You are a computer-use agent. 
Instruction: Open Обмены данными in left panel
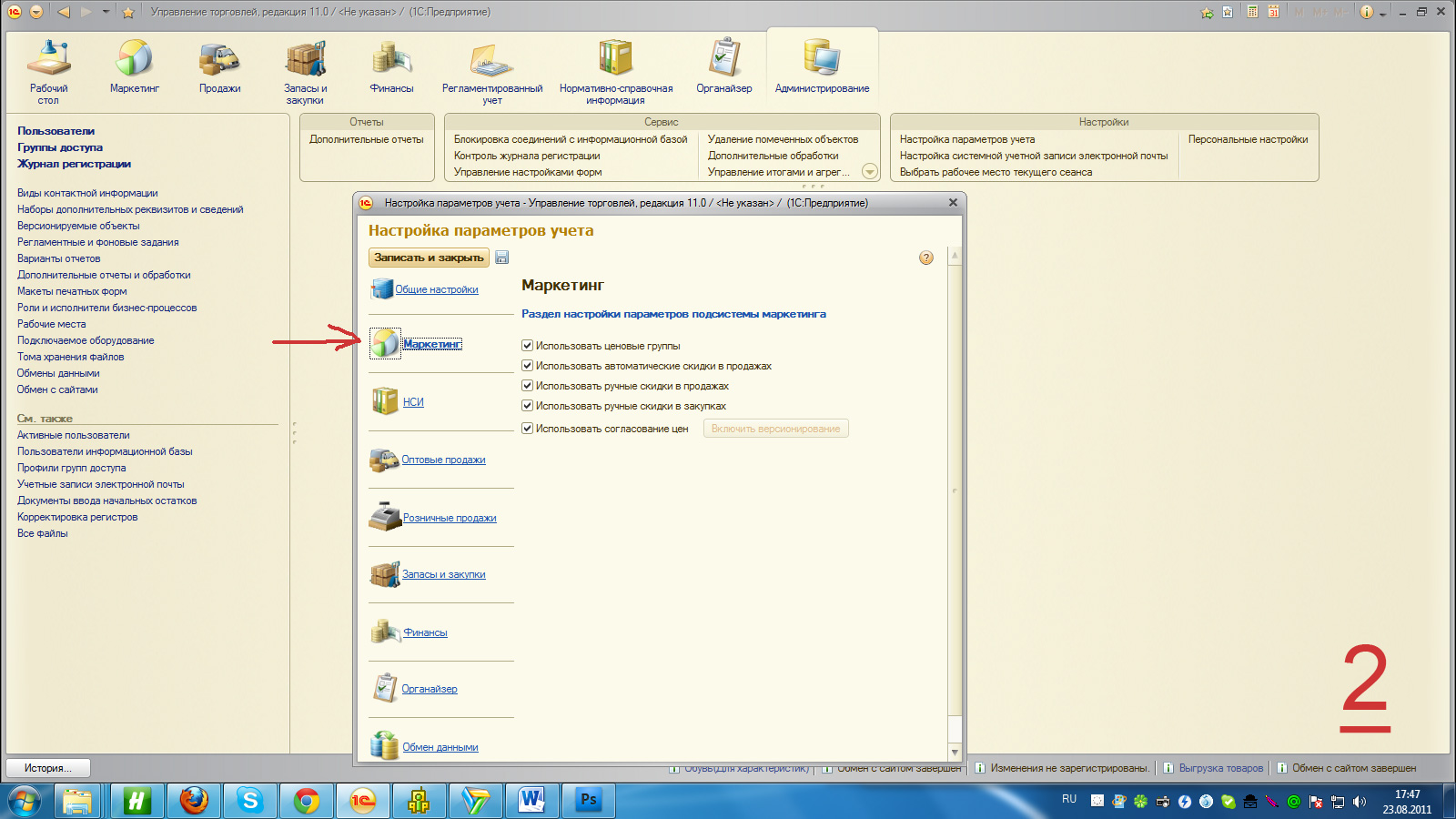coord(58,373)
